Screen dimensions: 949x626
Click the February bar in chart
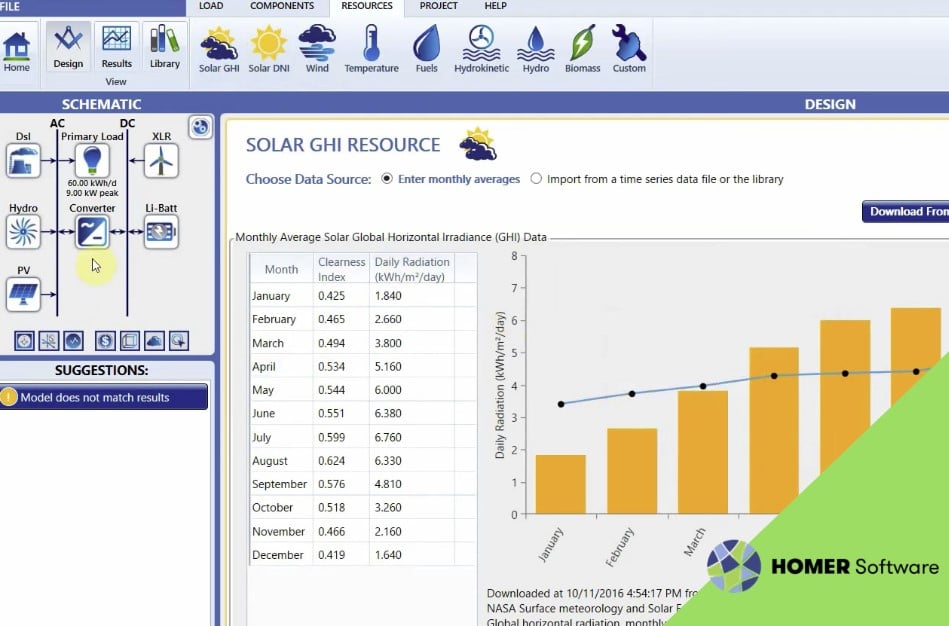632,471
